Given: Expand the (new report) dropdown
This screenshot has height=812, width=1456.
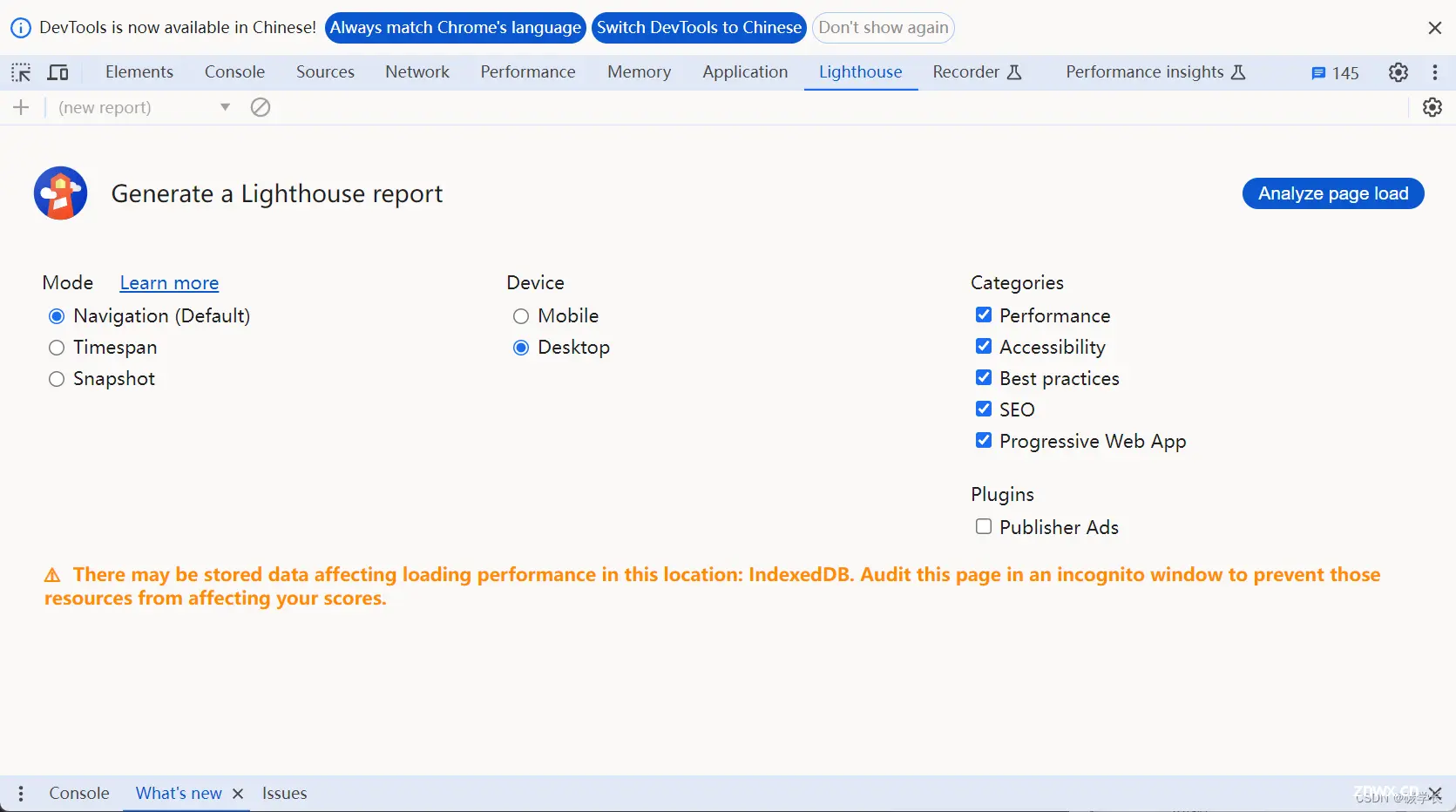Looking at the screenshot, I should coord(145,107).
